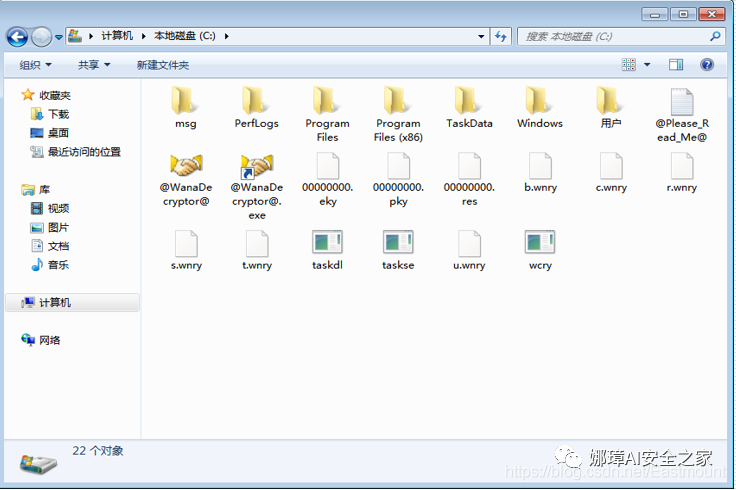The image size is (736, 490).
Task: Open the PerfLogs folder
Action: coord(256,108)
